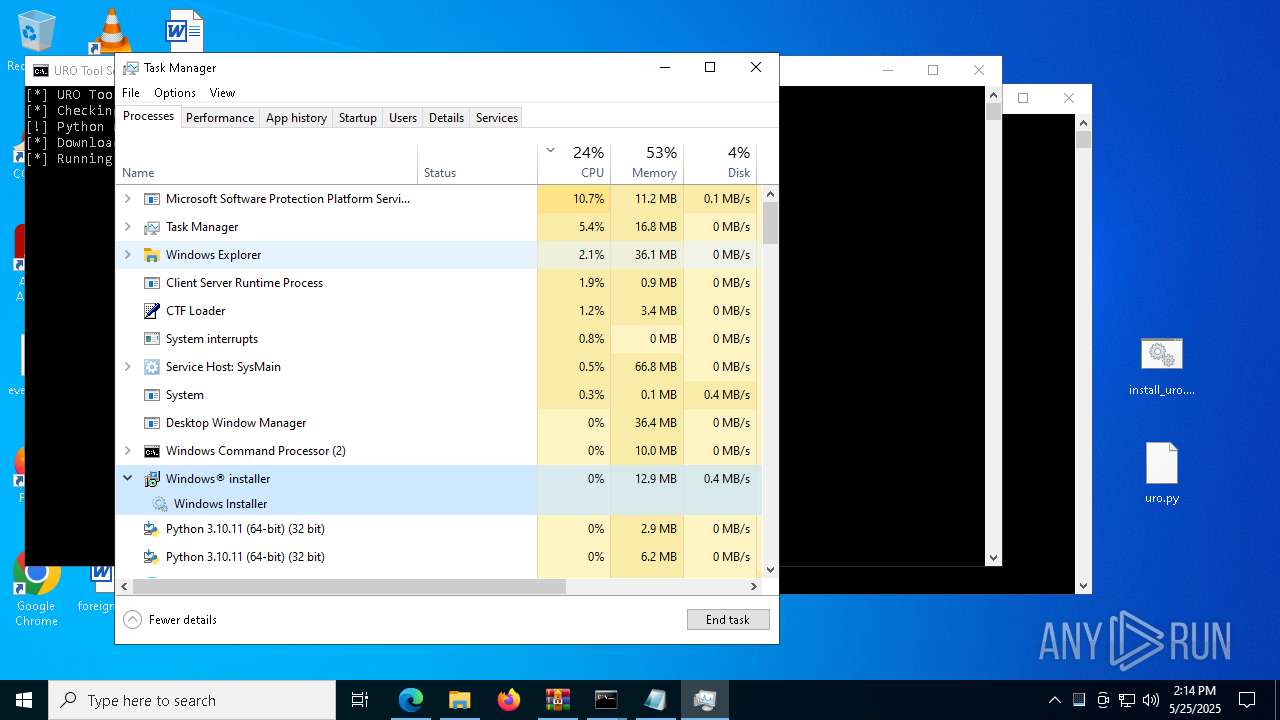Switch to the Startup tab
The image size is (1280, 720).
coord(357,117)
